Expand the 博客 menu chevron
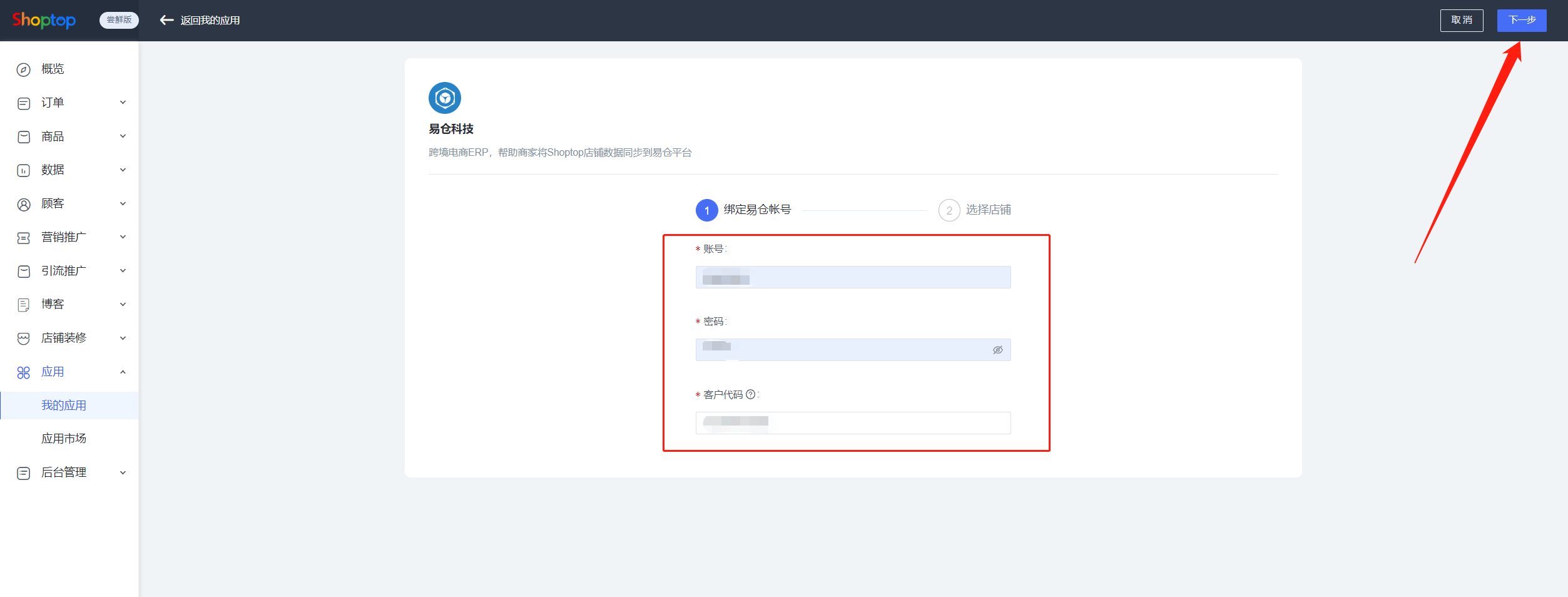The image size is (1568, 597). pyautogui.click(x=123, y=304)
